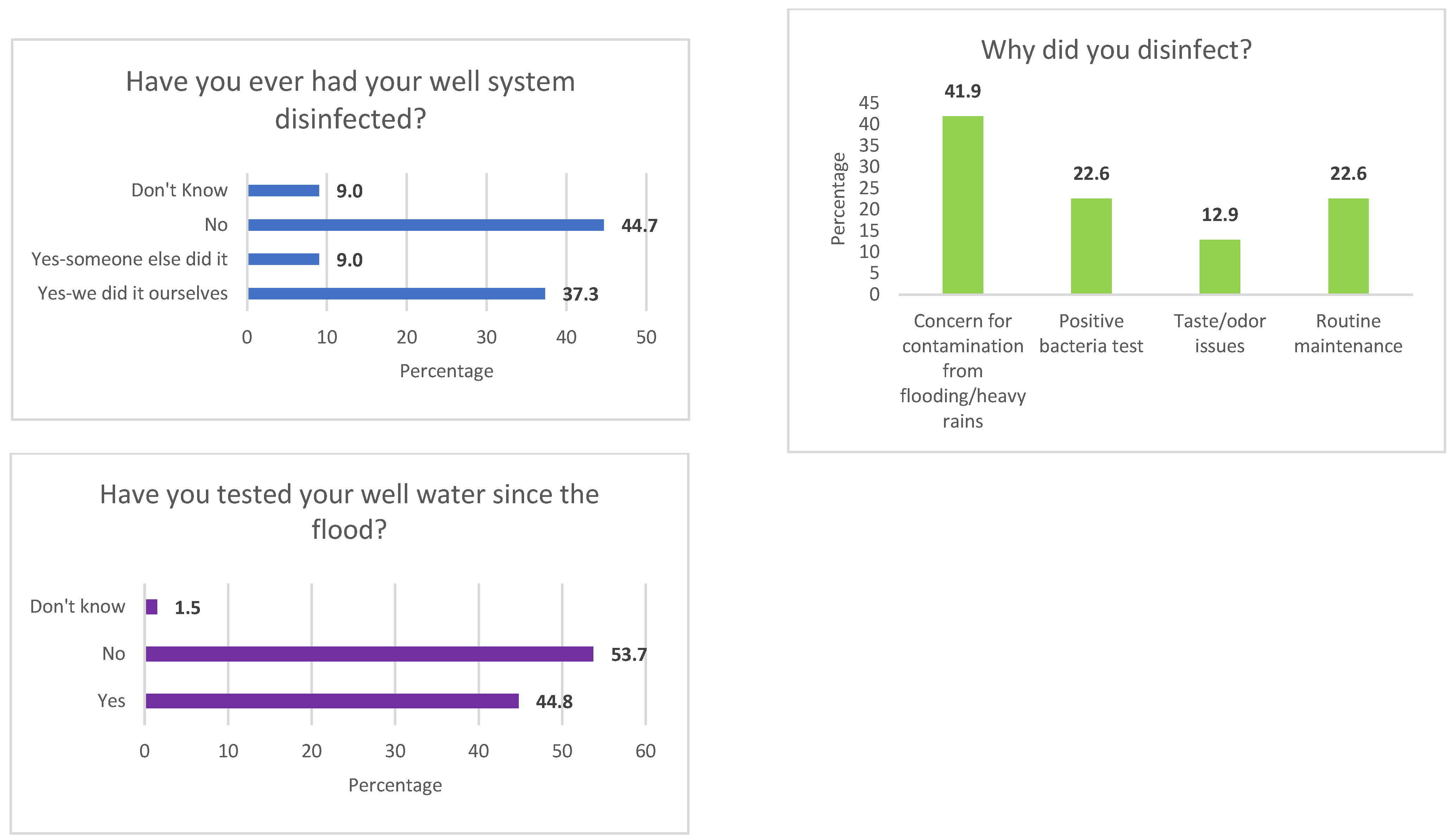Select the 37.3 data label
Viewport: 1454px width, 840px height.
(580, 294)
